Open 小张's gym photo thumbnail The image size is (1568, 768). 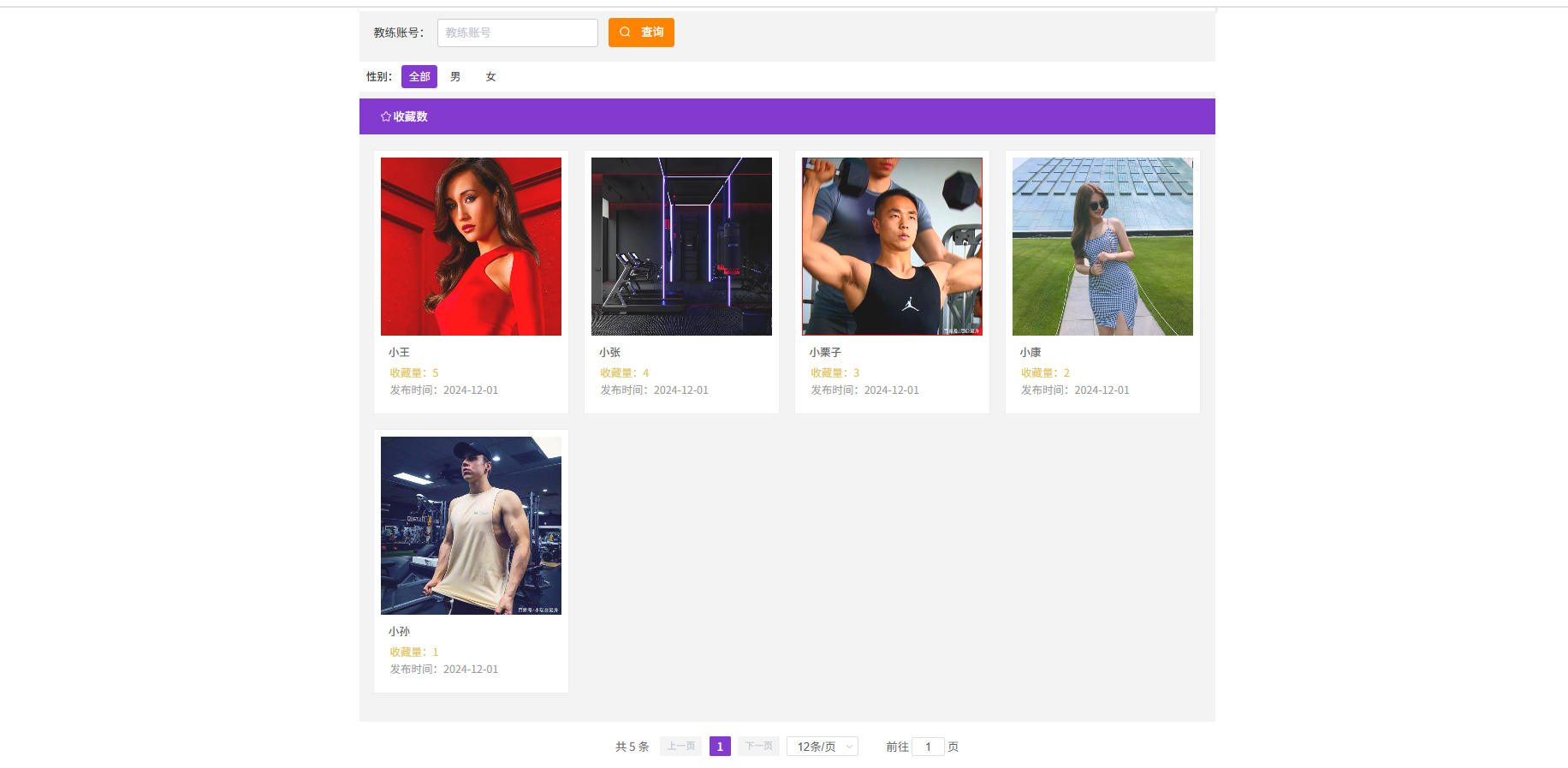click(681, 247)
